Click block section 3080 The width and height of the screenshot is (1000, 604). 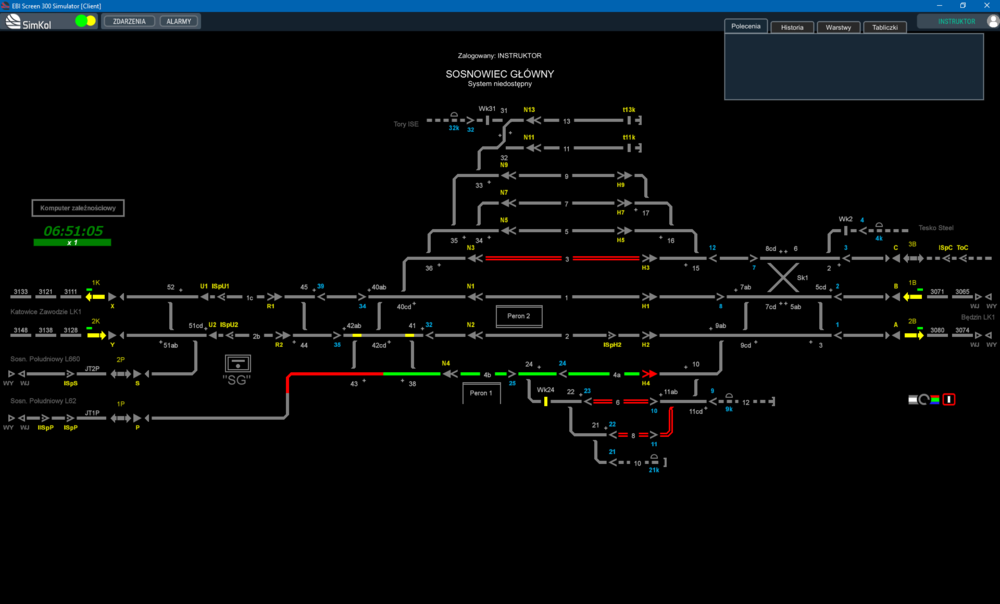937,335
